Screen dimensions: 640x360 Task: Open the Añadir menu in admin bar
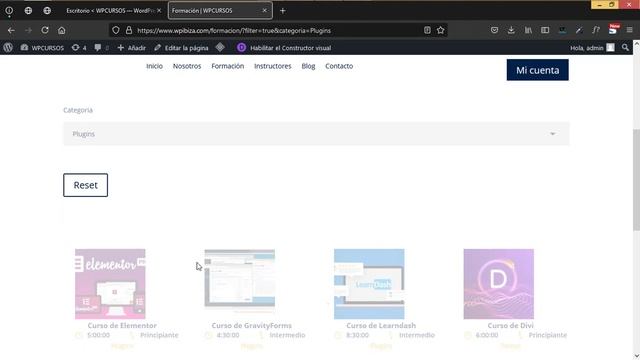(131, 48)
